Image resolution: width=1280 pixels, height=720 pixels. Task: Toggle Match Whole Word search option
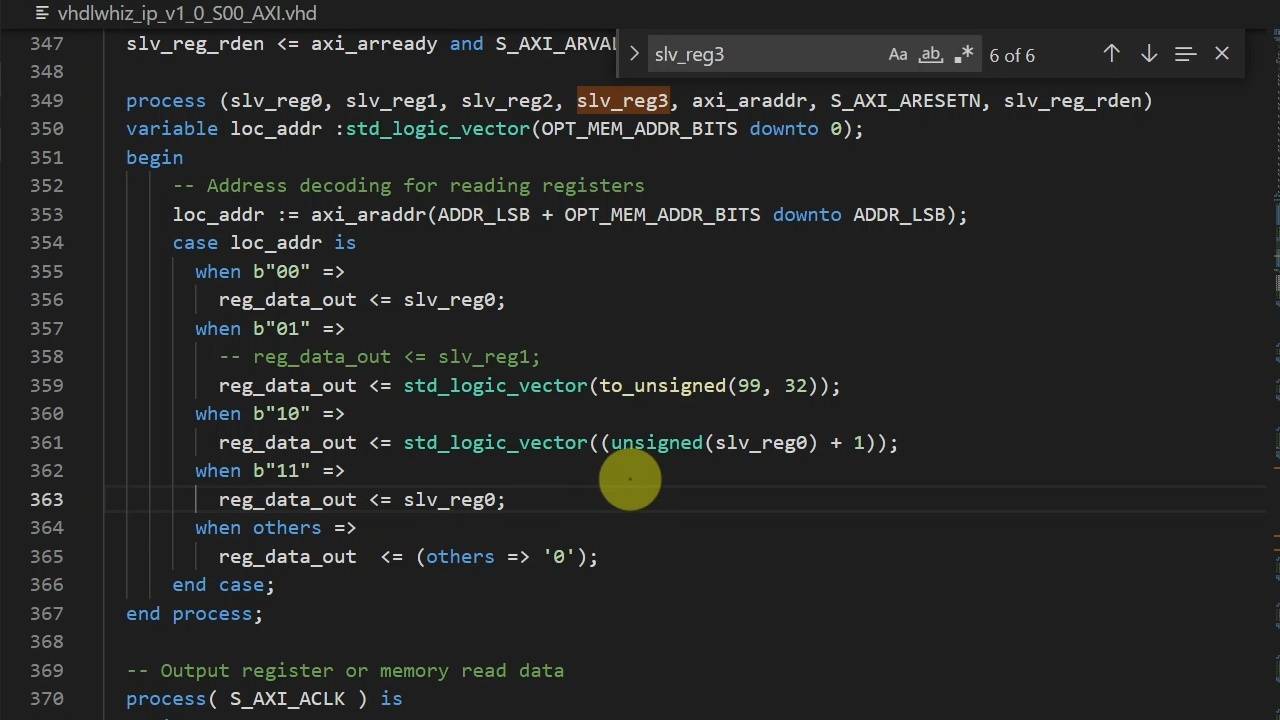point(930,54)
